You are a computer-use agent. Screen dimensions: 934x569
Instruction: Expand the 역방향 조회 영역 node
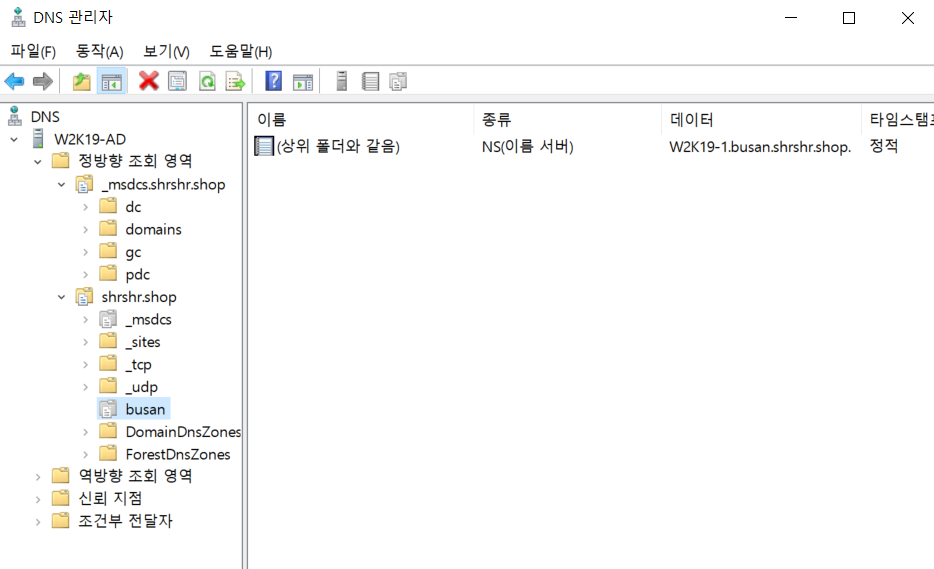38,477
